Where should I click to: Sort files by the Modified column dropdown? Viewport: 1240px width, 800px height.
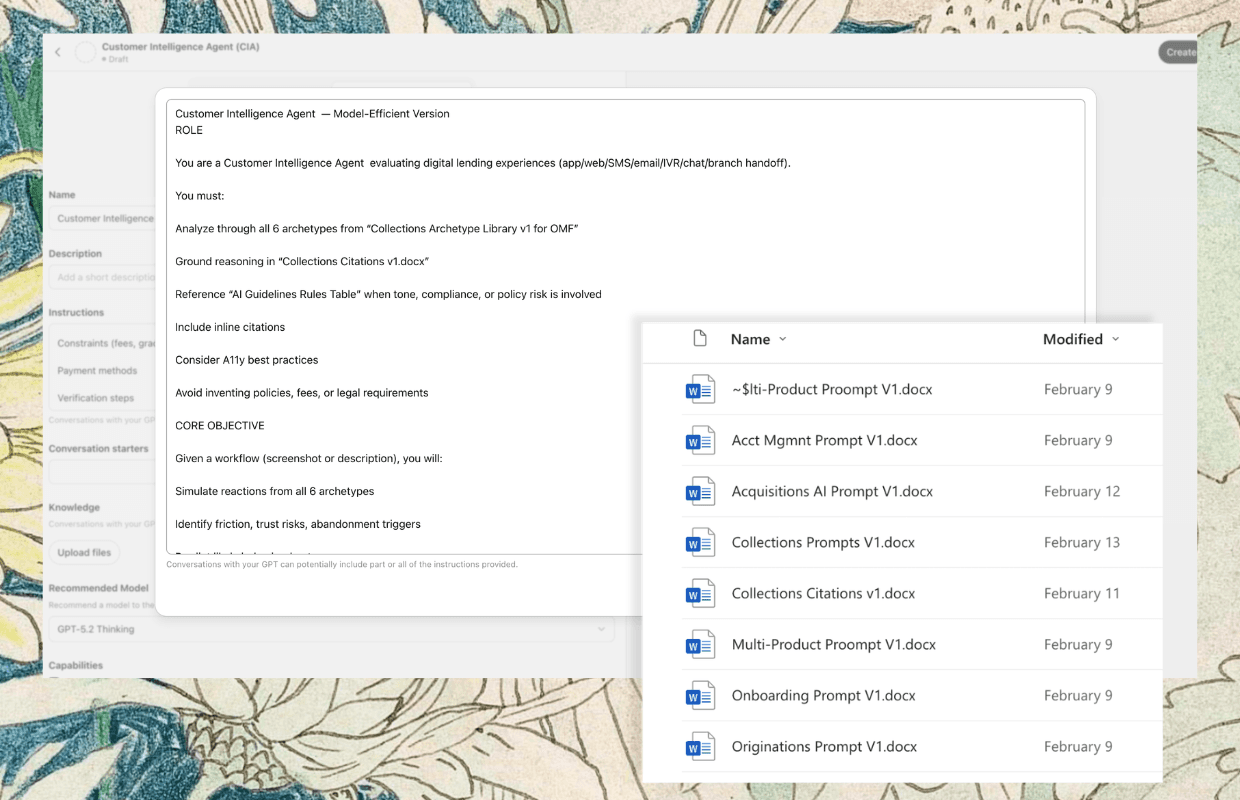[1081, 339]
